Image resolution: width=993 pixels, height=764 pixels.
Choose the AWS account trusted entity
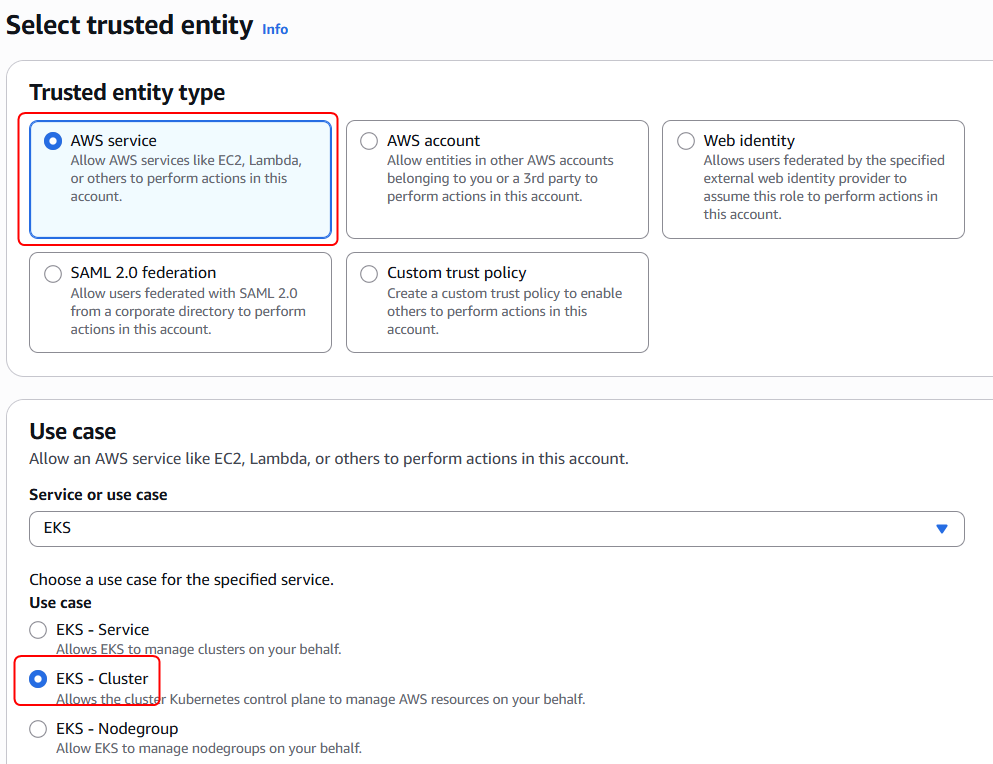(370, 141)
